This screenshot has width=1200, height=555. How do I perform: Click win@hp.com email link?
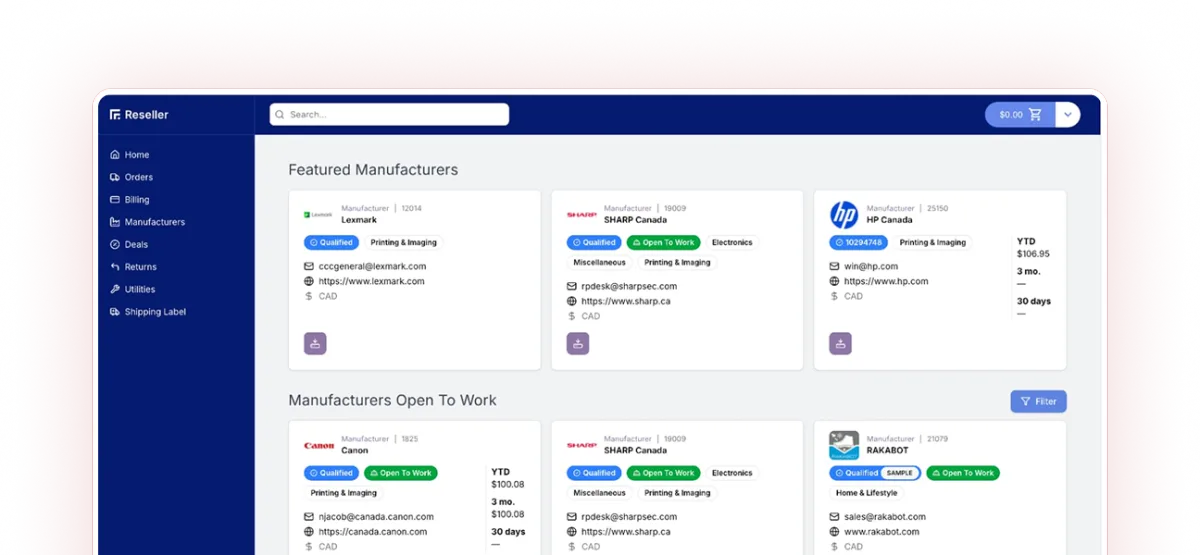(x=871, y=266)
